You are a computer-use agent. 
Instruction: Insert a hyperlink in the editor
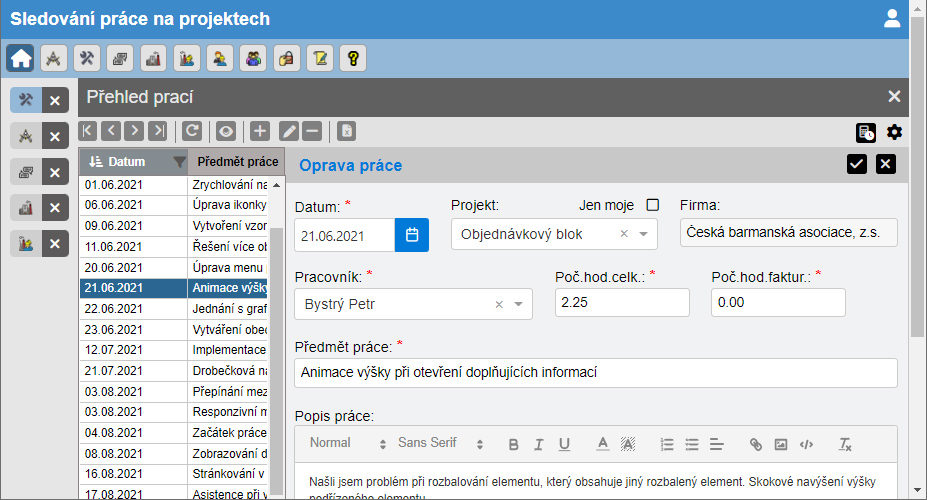[756, 444]
